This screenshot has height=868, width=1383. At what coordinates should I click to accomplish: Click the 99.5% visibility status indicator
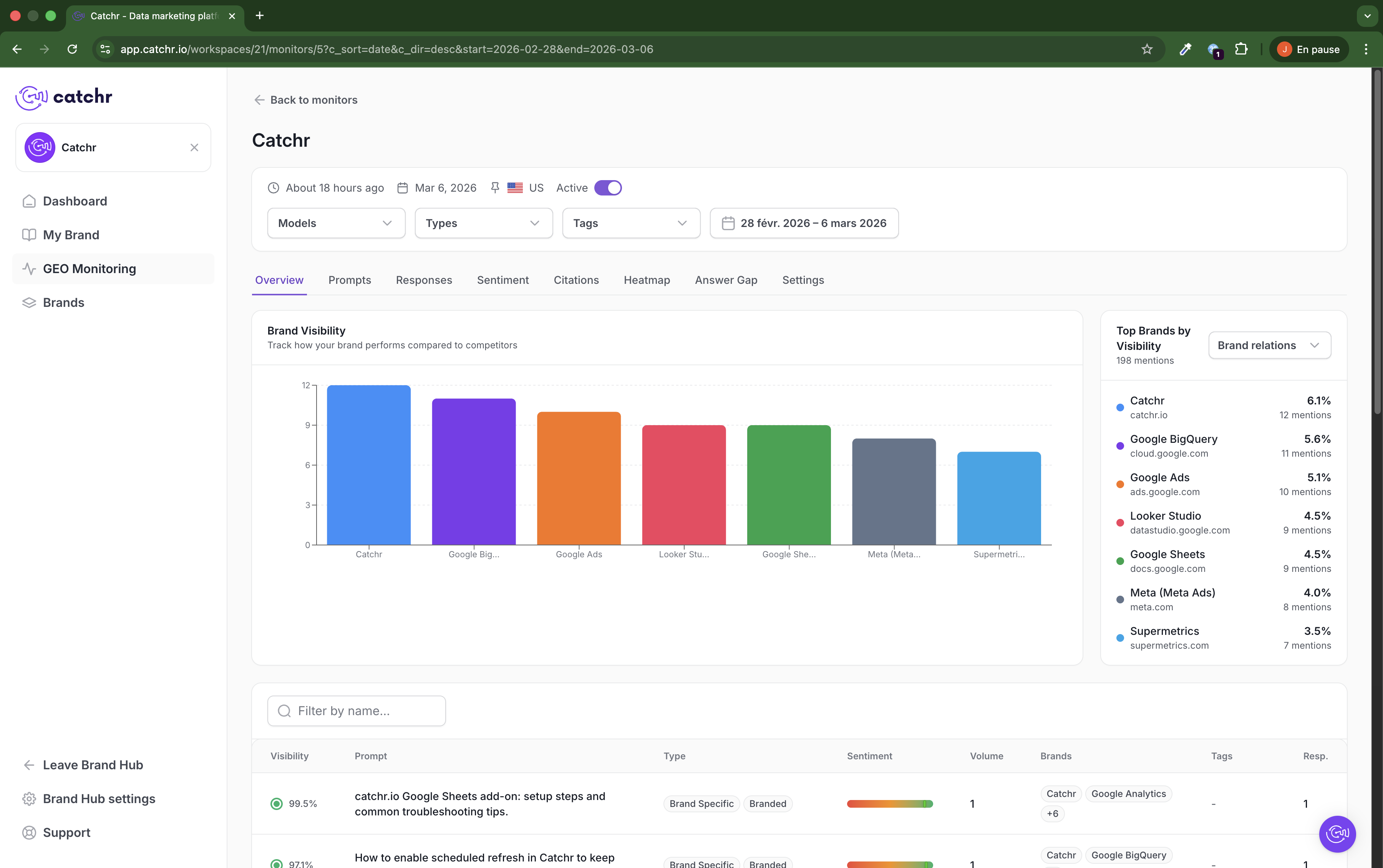(277, 804)
